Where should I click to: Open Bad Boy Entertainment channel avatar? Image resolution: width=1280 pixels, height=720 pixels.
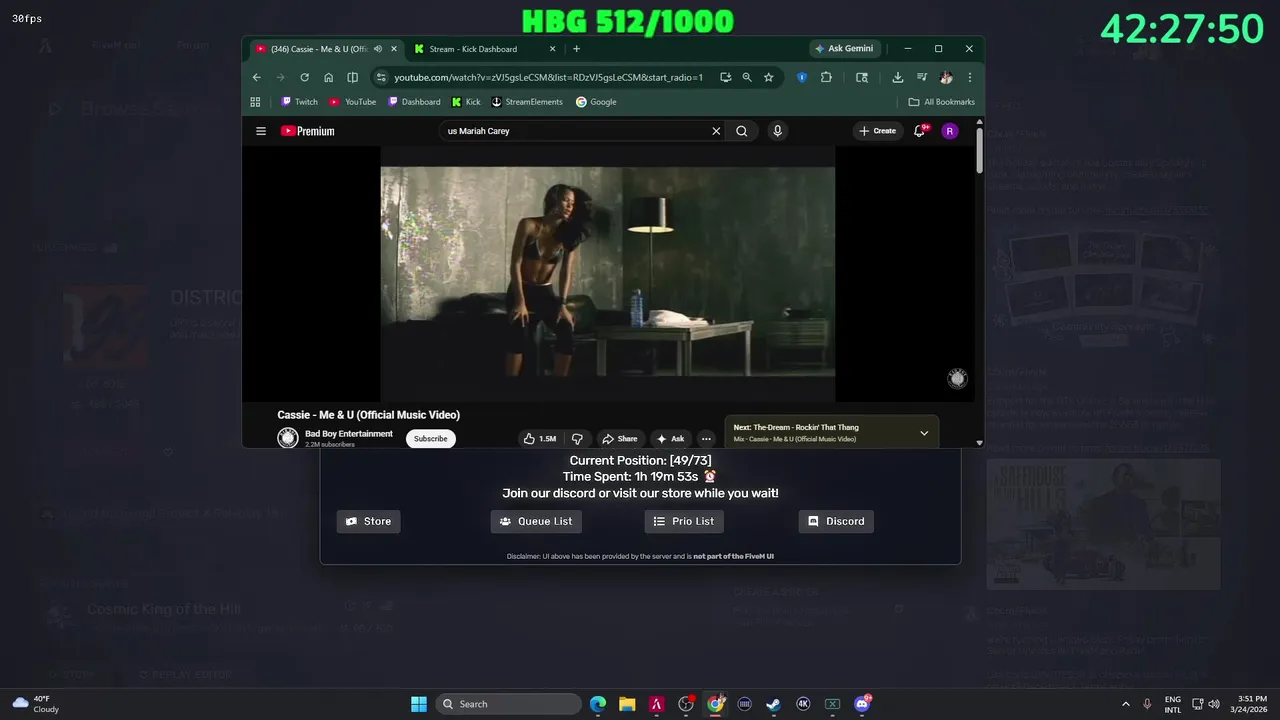point(288,438)
